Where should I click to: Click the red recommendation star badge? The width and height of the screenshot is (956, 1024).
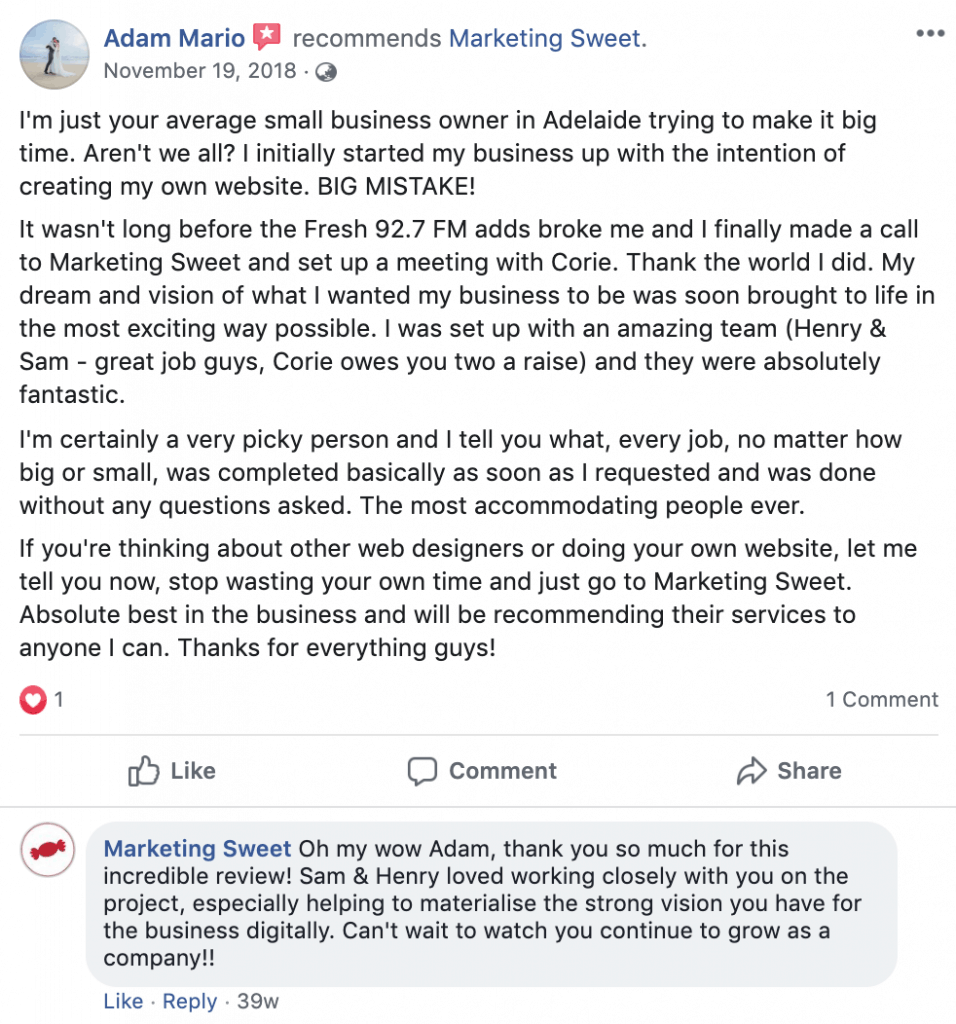[x=267, y=38]
